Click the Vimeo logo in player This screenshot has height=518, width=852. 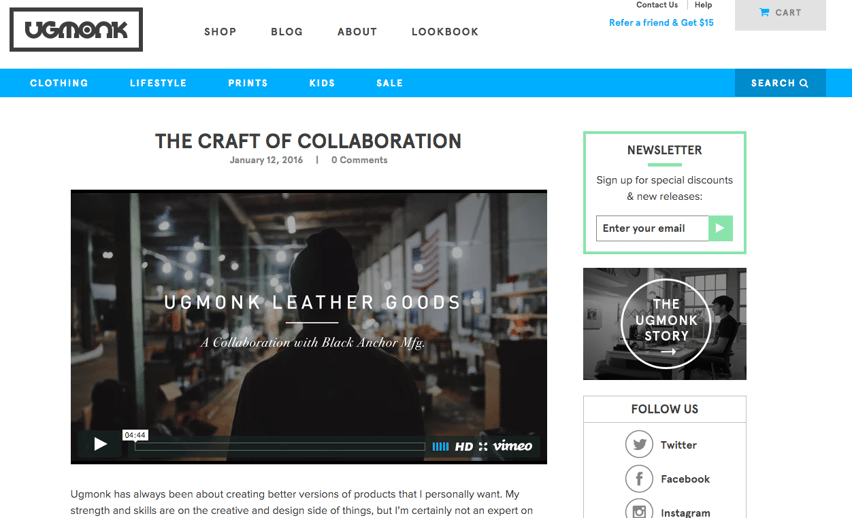tap(512, 446)
